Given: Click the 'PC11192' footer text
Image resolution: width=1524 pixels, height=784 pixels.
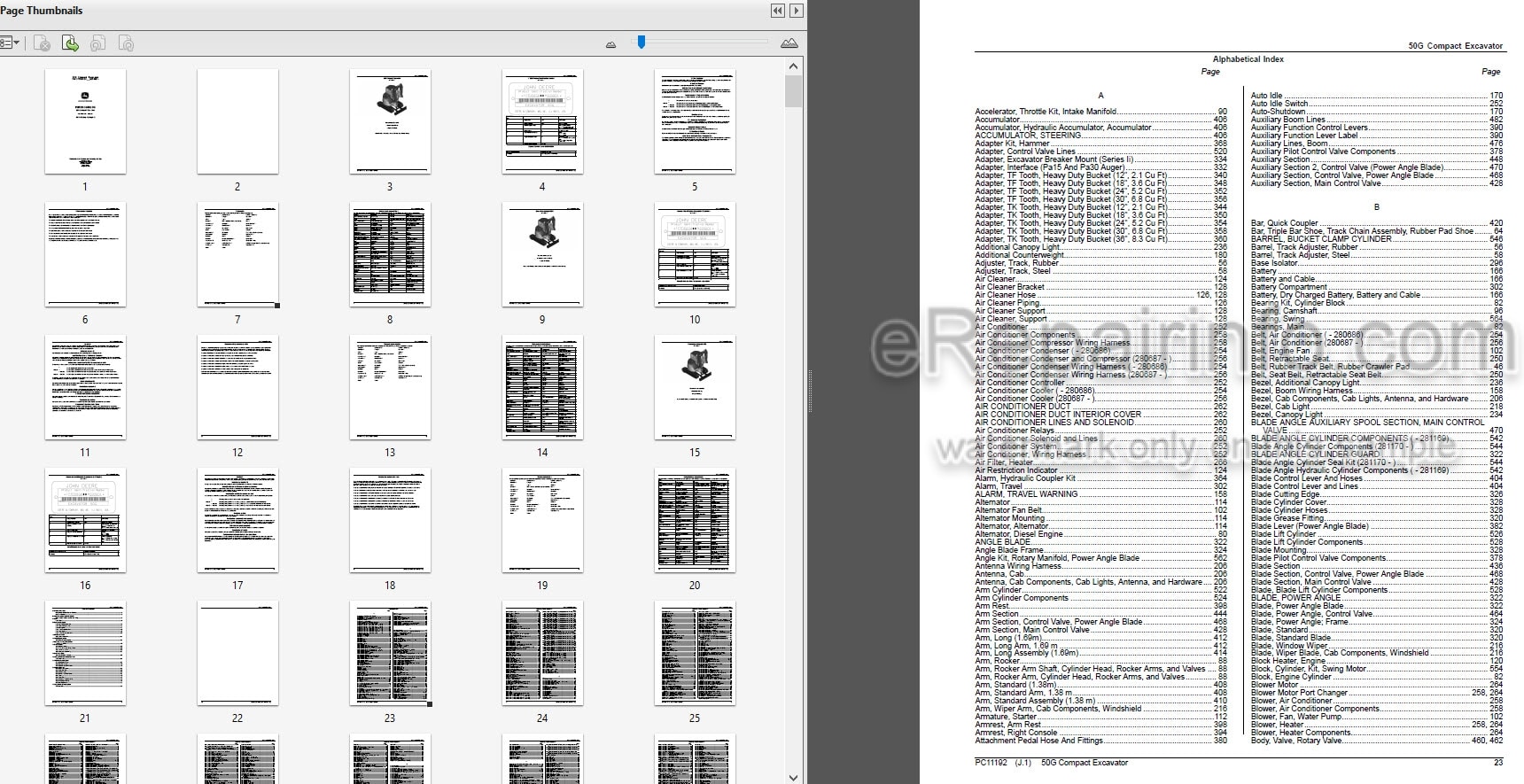Looking at the screenshot, I should 991,763.
